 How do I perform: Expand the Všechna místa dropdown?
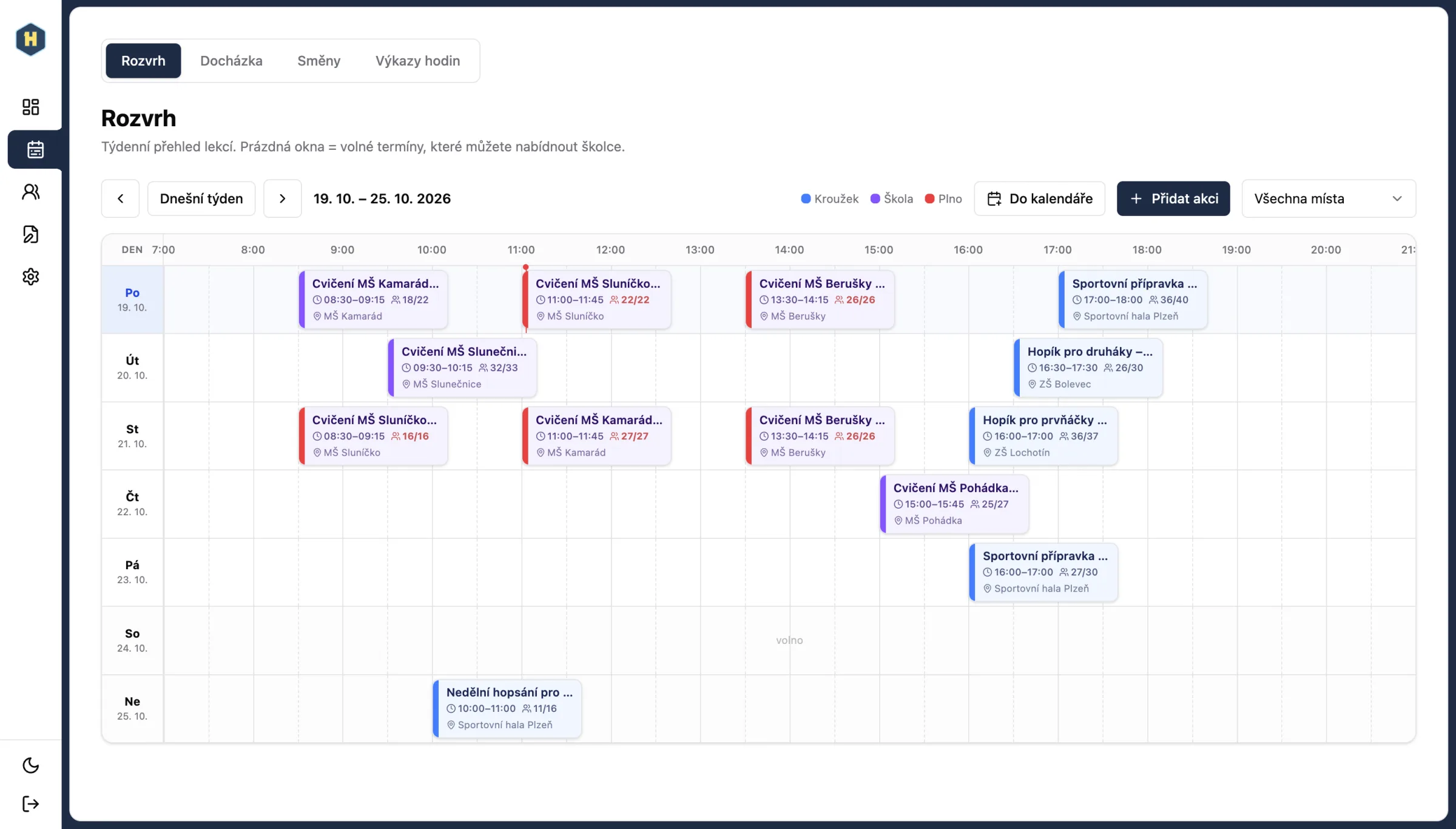tap(1329, 198)
